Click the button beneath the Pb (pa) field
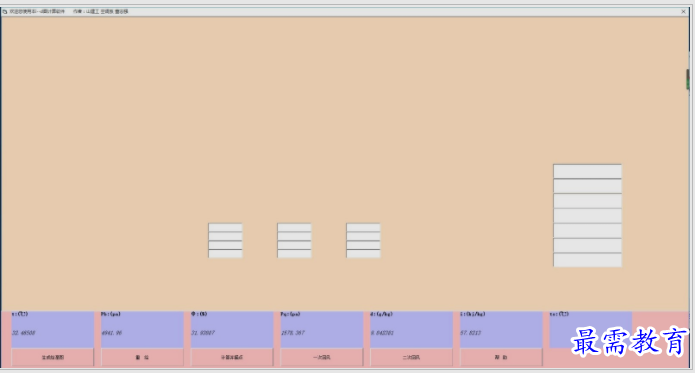Image resolution: width=695 pixels, height=373 pixels. click(142, 357)
